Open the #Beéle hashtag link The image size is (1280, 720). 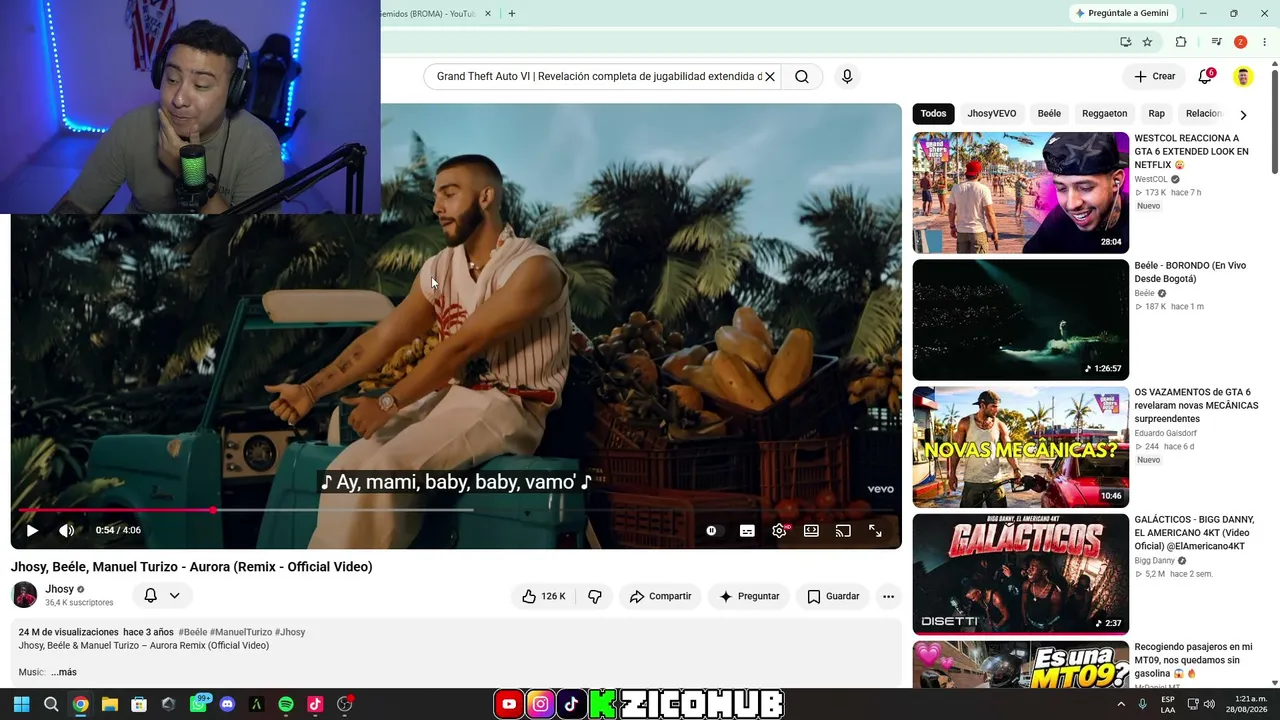[x=193, y=632]
